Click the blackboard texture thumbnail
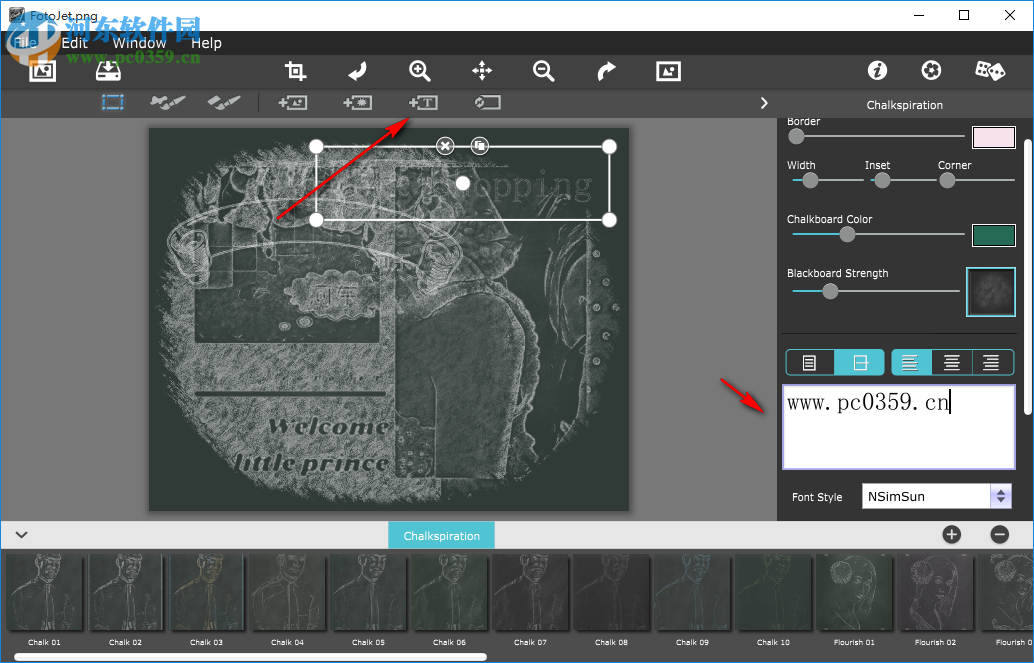The height and width of the screenshot is (663, 1034). point(990,292)
